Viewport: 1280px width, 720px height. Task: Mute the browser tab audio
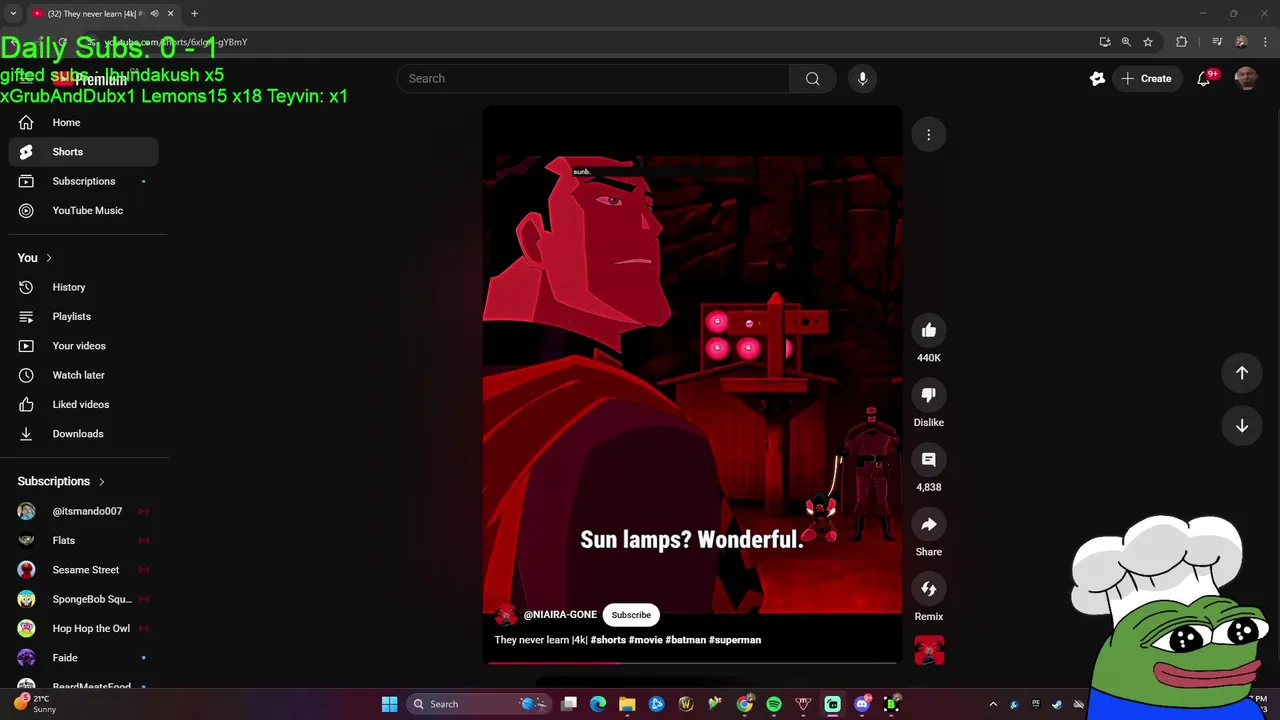coord(154,14)
